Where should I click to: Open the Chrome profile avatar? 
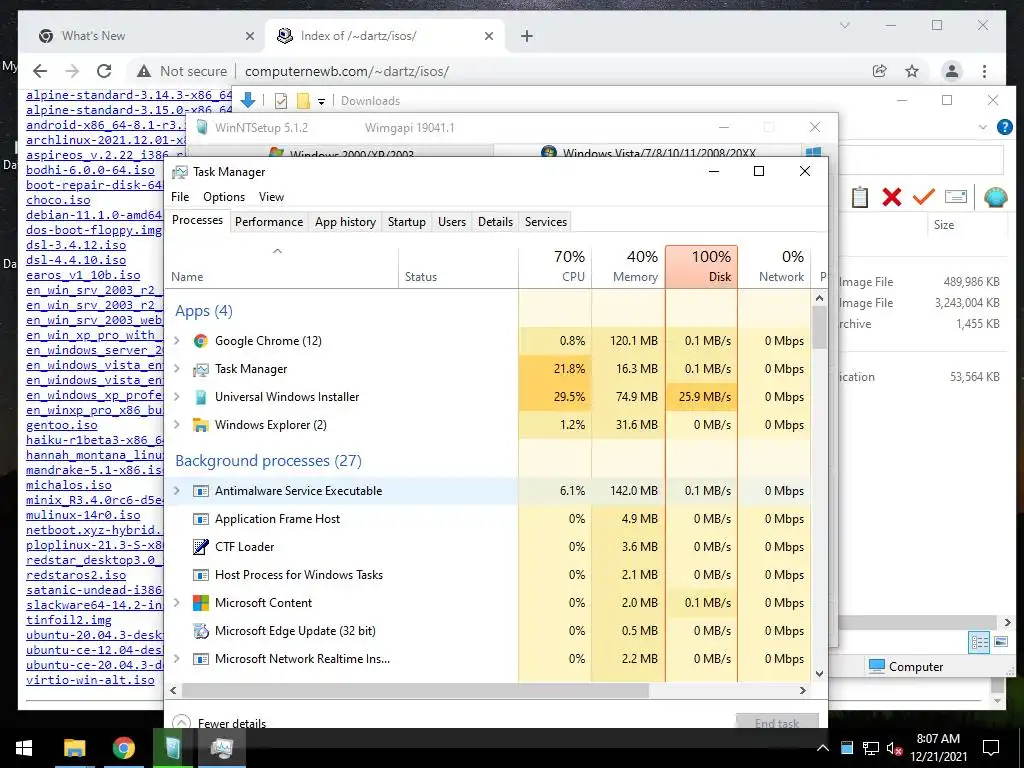click(952, 71)
